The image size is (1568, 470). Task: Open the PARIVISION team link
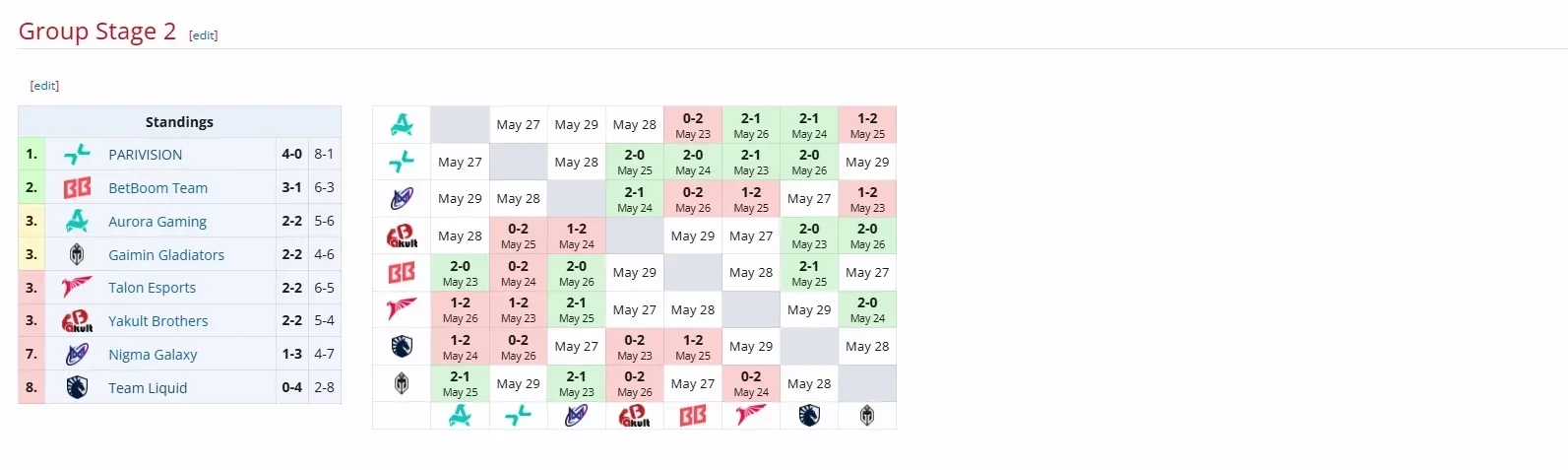click(x=145, y=155)
